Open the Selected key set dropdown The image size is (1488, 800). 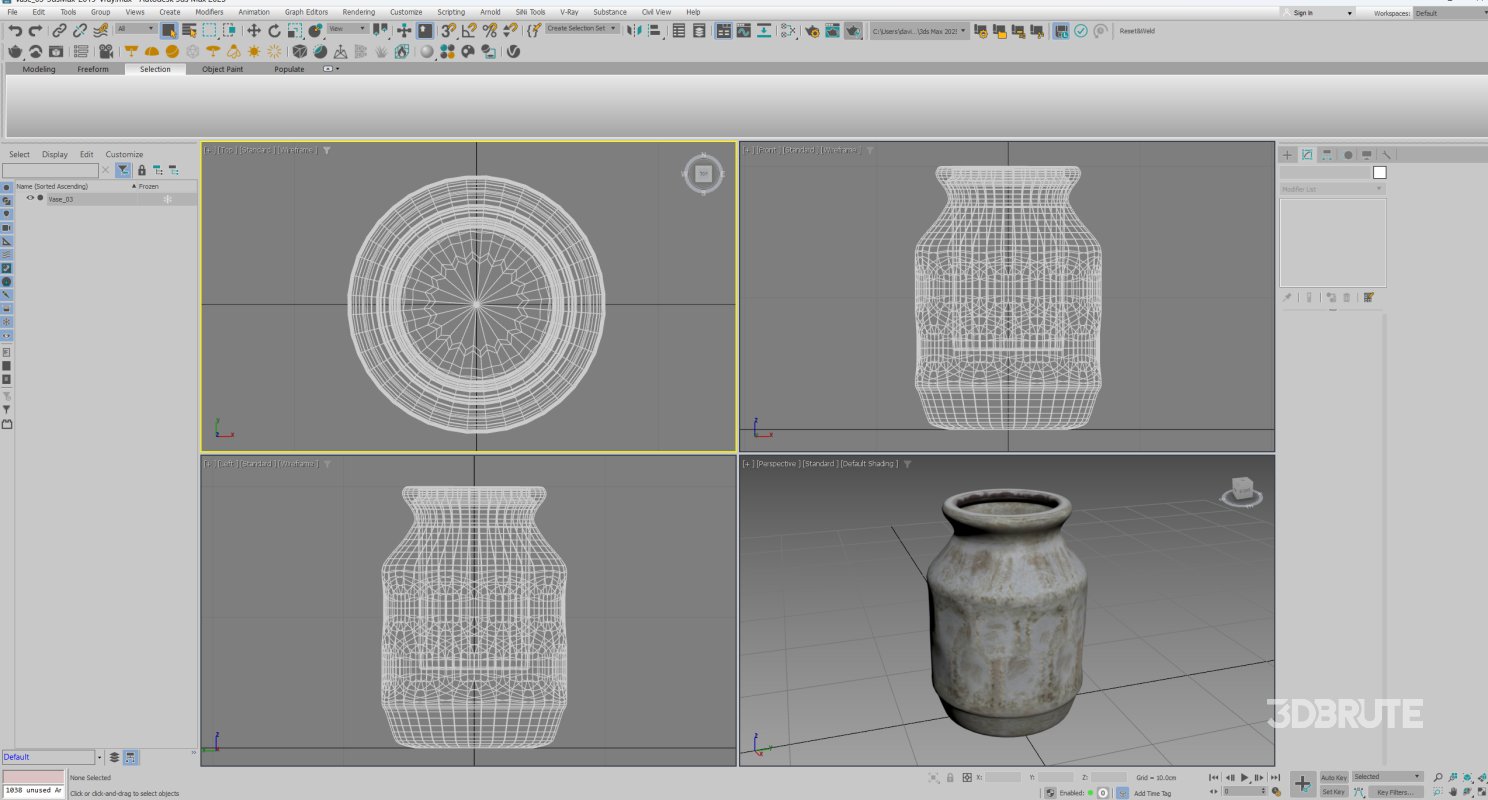click(1386, 777)
